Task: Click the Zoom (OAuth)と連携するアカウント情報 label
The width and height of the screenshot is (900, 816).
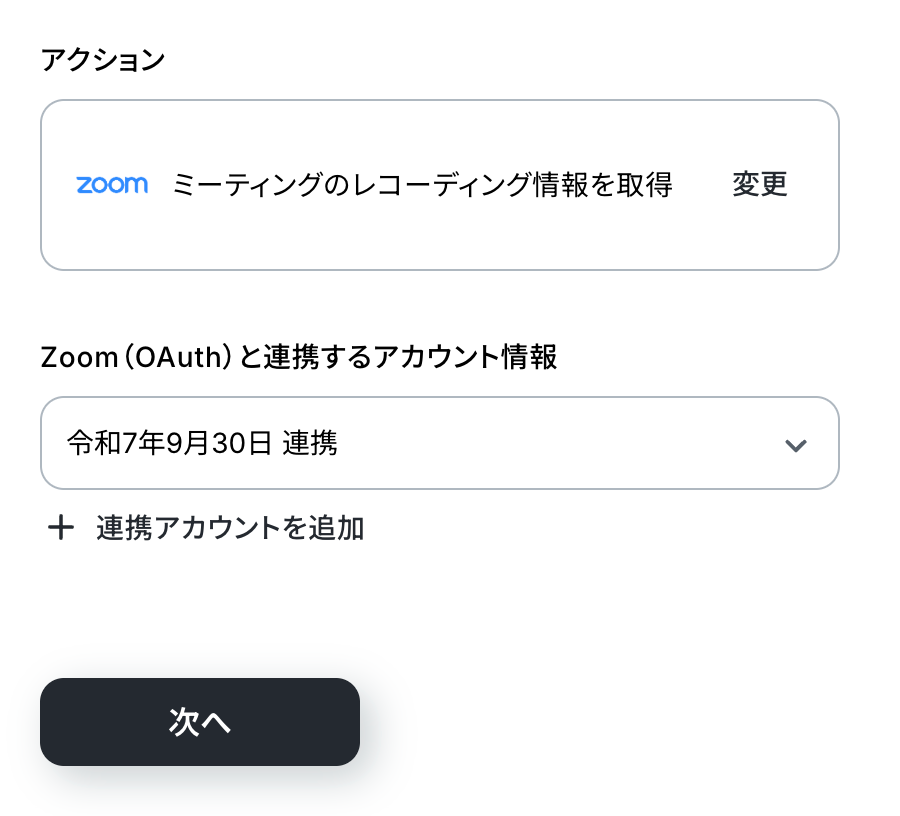Action: 298,357
